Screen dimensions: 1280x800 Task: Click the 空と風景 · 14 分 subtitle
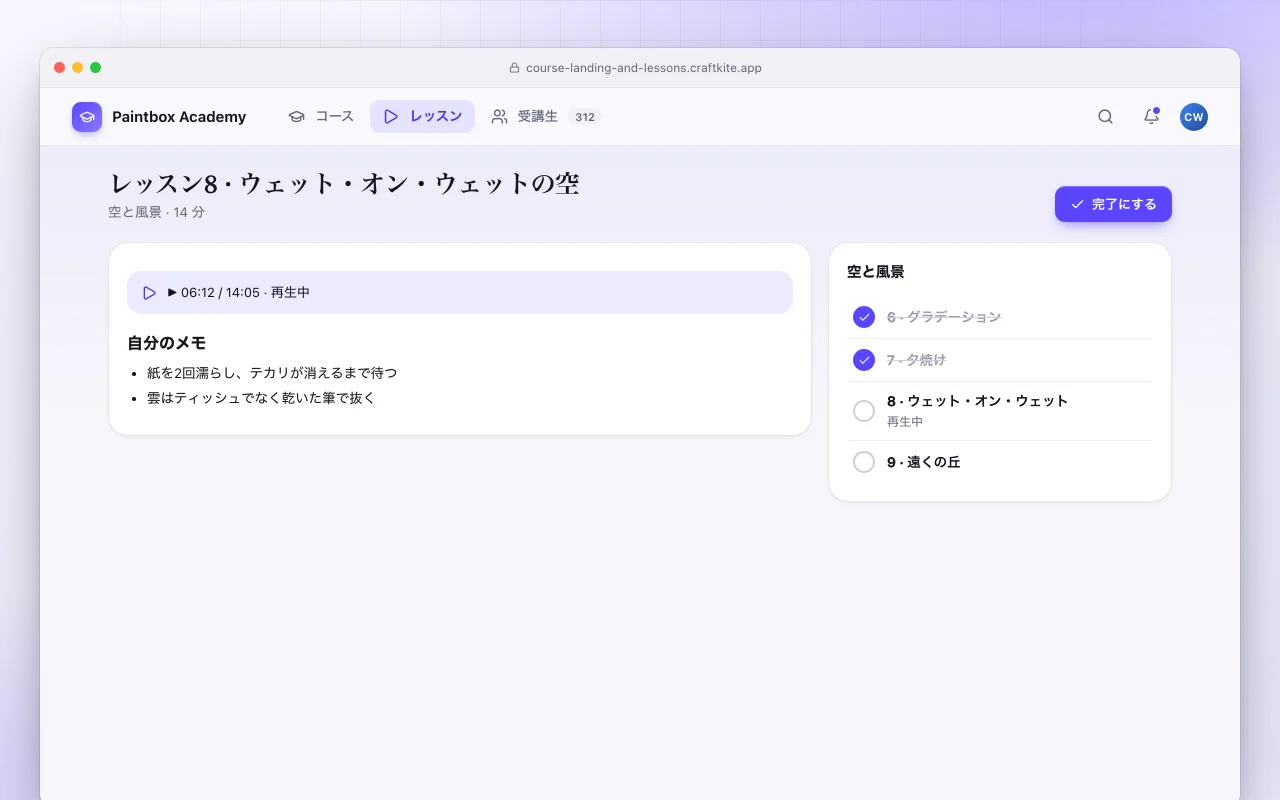(157, 212)
